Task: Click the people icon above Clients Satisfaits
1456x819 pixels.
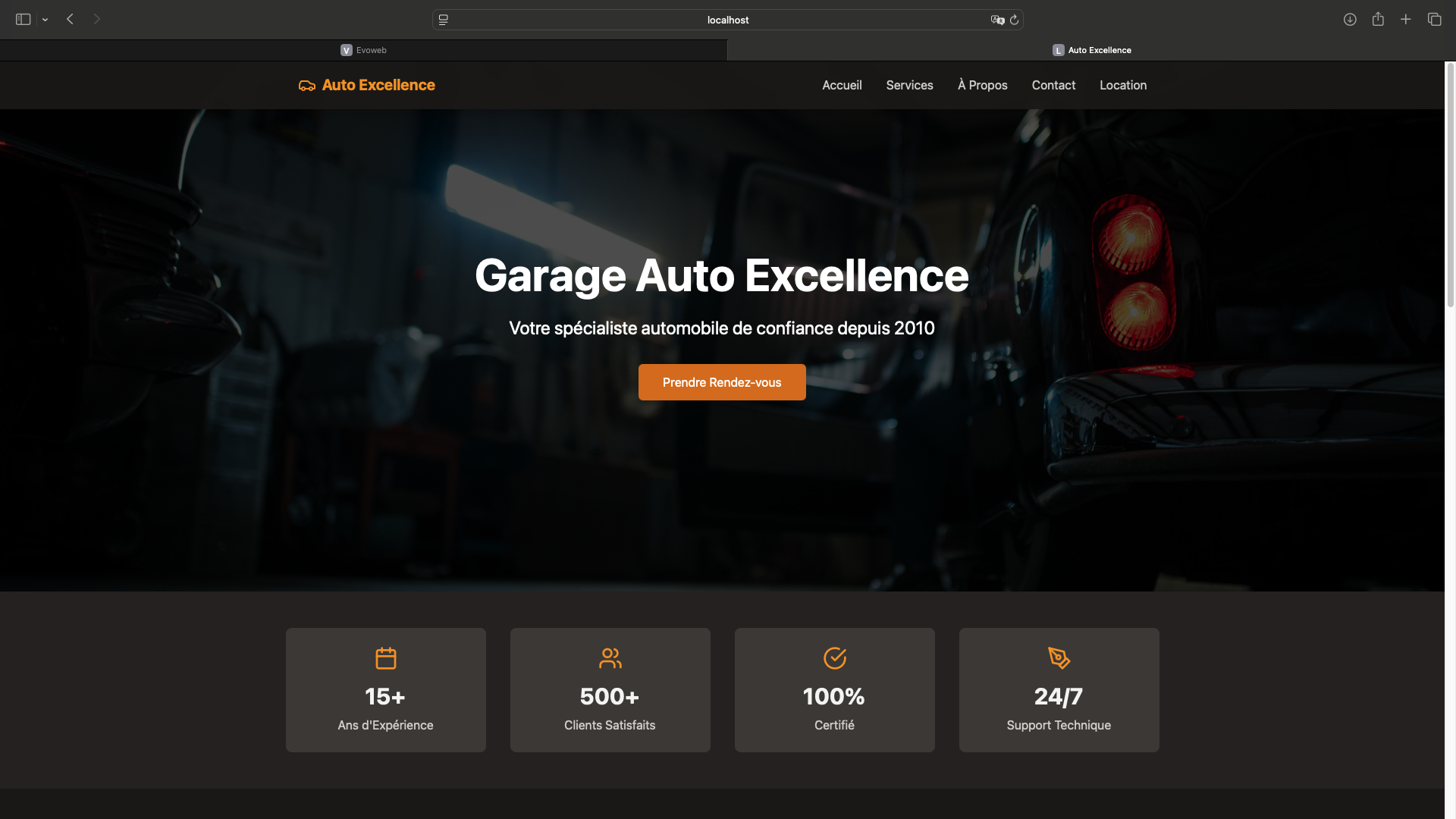Action: click(x=610, y=658)
